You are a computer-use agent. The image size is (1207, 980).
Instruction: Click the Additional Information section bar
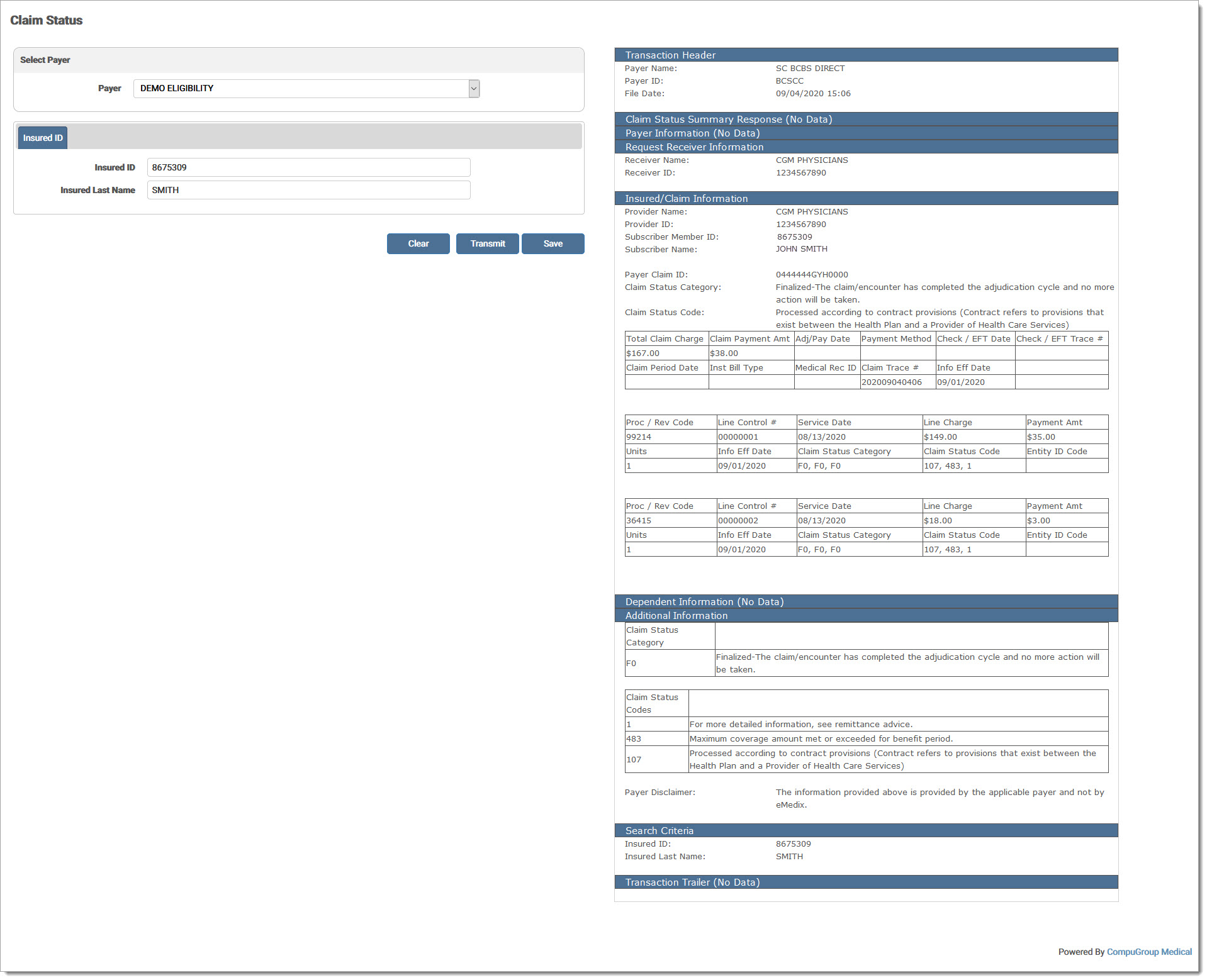866,615
